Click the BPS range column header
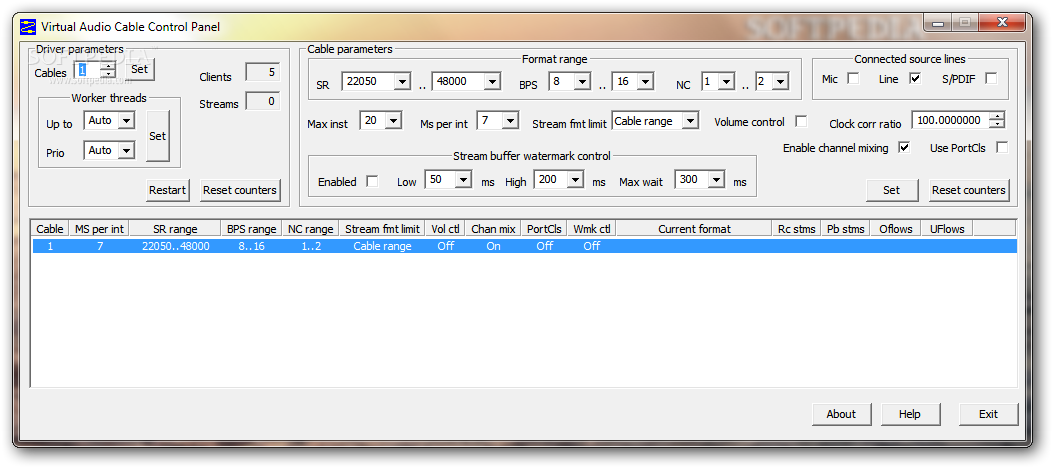Screen dimensions: 1053x468 pyautogui.click(x=252, y=229)
